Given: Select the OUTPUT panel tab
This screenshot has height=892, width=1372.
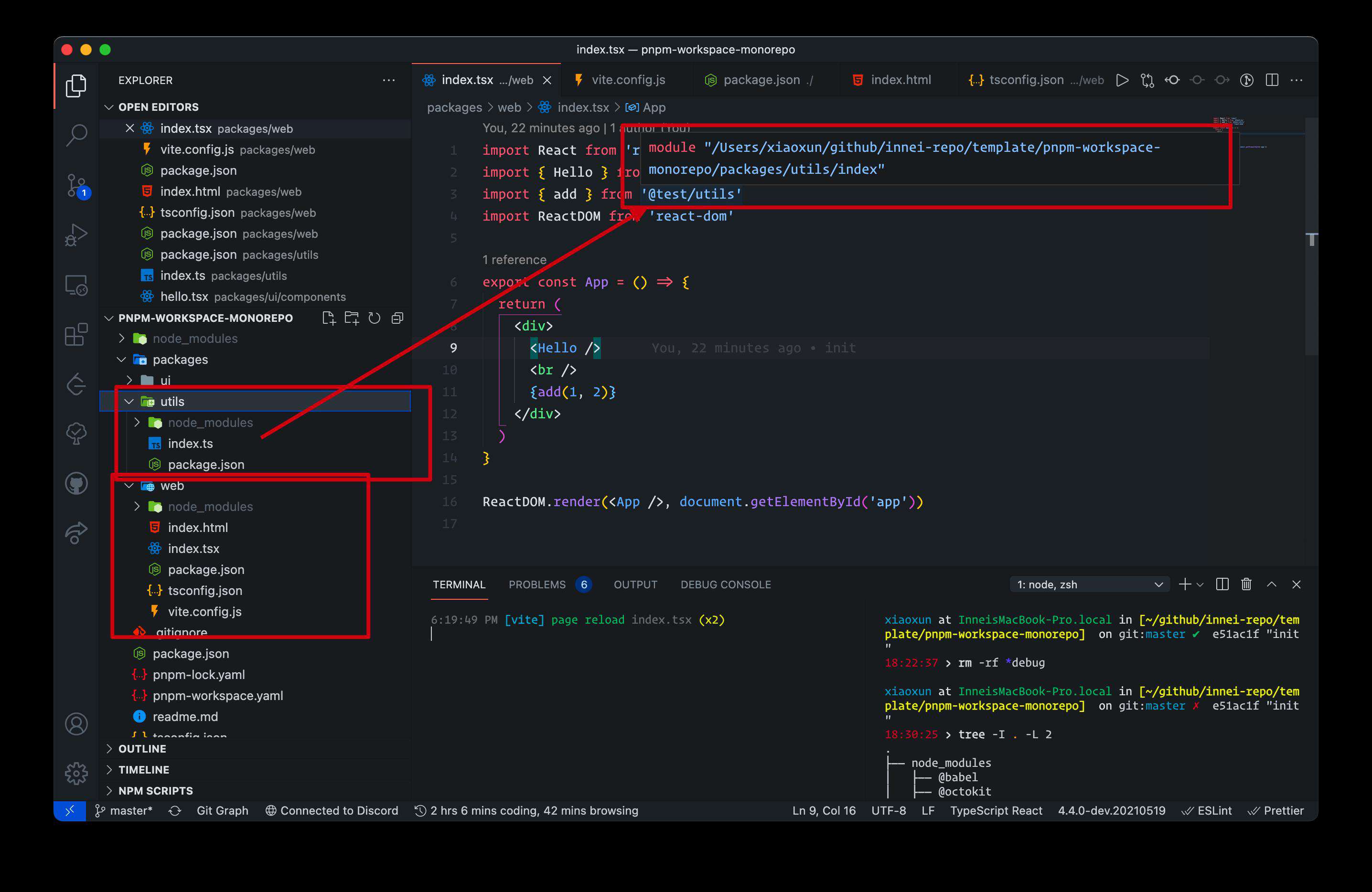Looking at the screenshot, I should [x=635, y=584].
